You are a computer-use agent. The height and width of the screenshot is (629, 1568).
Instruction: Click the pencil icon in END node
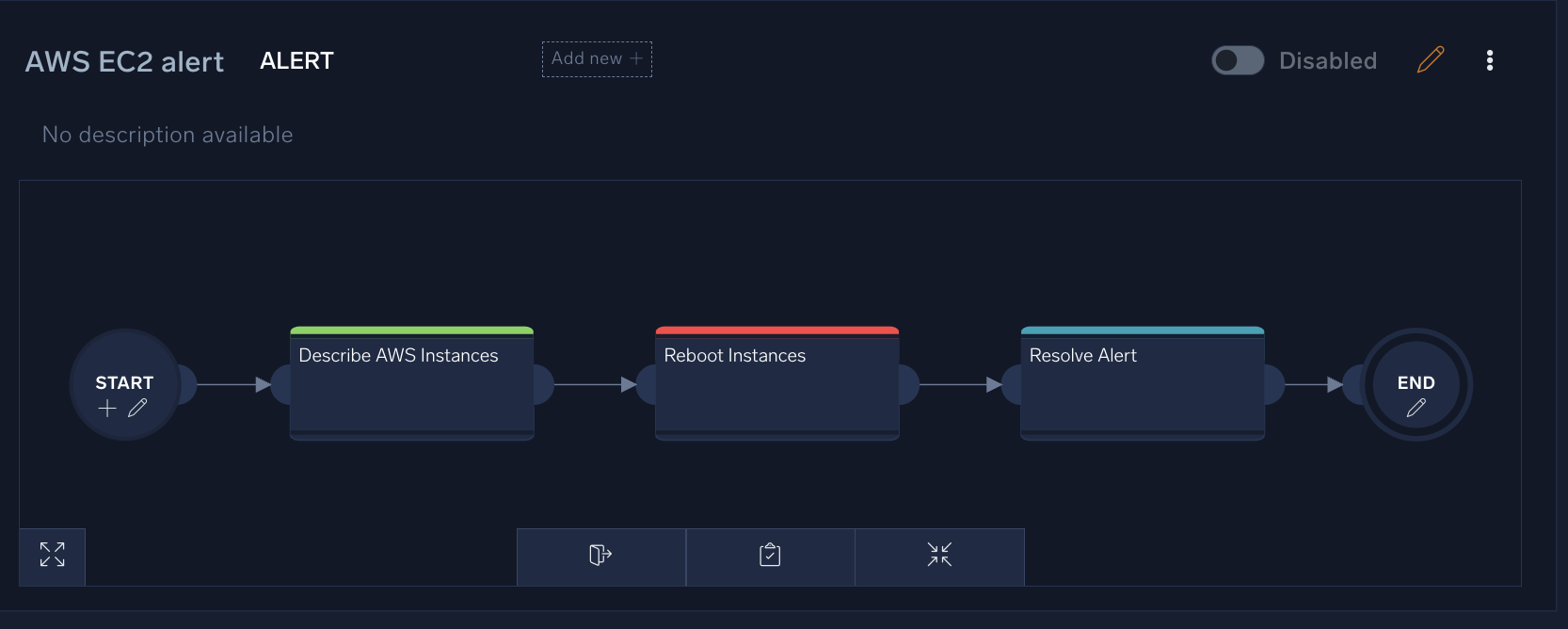tap(1416, 408)
